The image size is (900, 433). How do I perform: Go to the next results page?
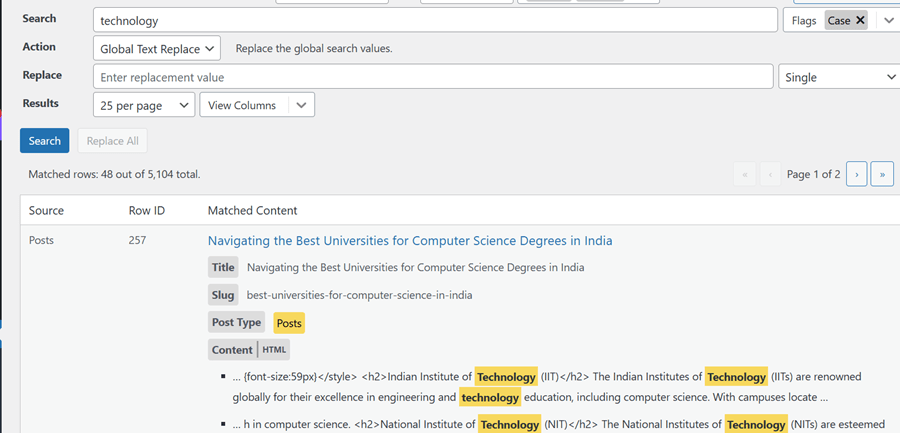click(x=856, y=174)
